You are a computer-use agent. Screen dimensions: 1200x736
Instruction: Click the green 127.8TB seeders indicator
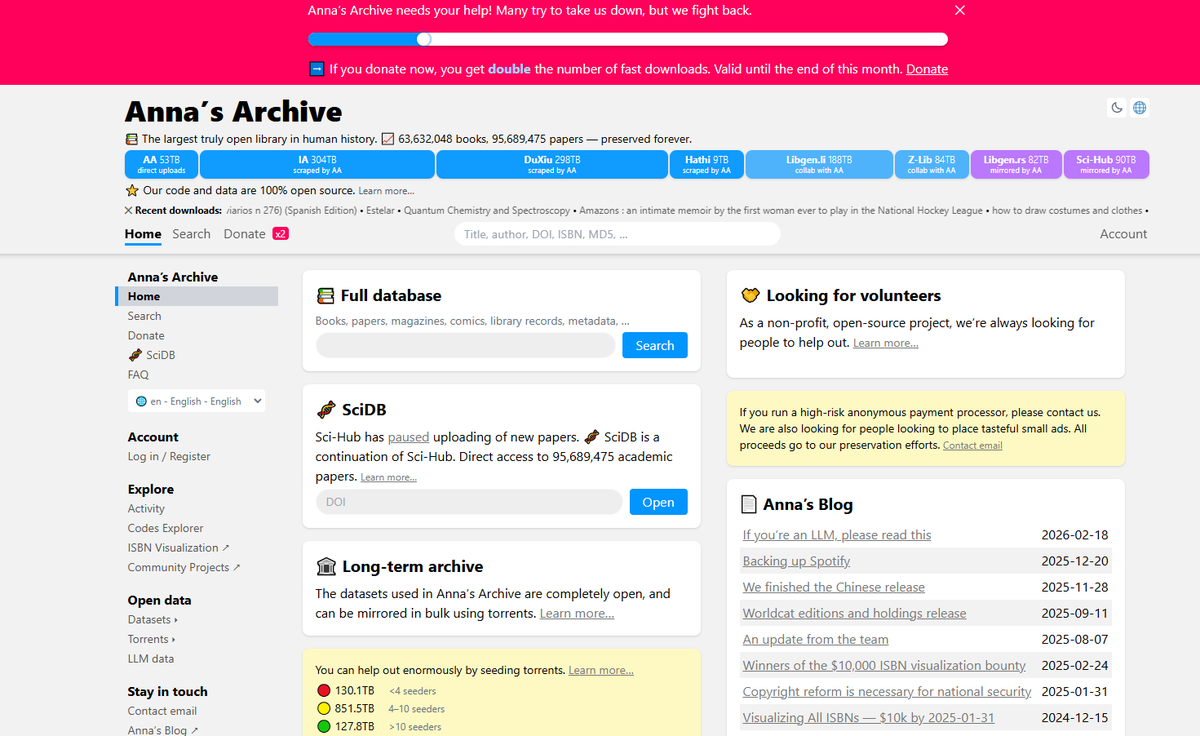(323, 726)
